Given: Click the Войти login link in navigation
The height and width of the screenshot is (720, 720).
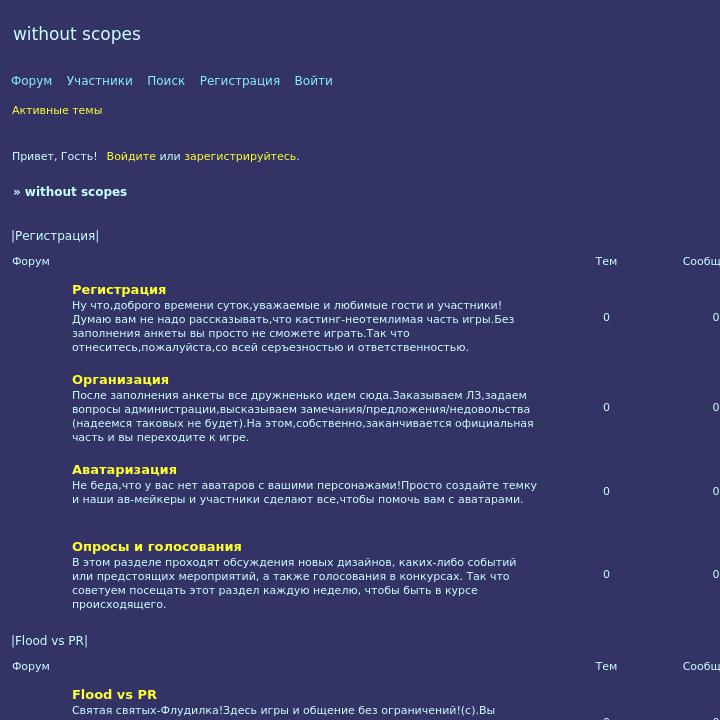Looking at the screenshot, I should pos(313,81).
